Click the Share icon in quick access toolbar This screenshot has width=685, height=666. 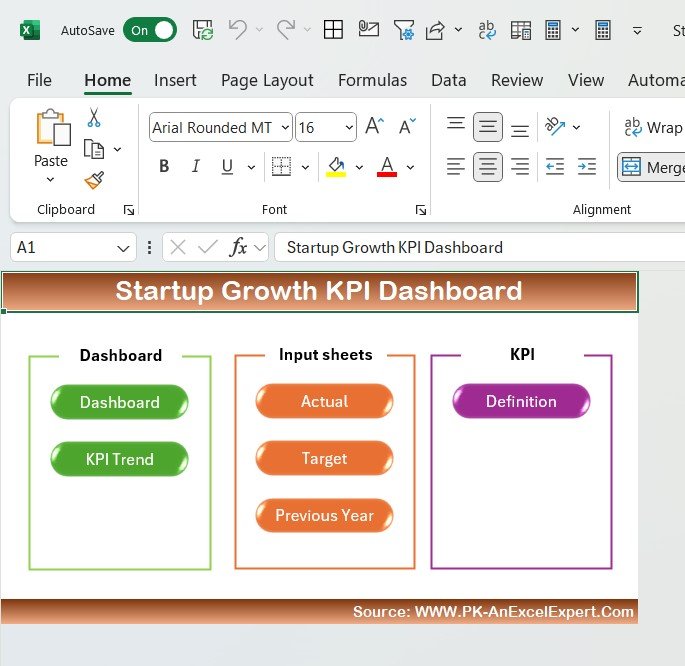[x=435, y=30]
